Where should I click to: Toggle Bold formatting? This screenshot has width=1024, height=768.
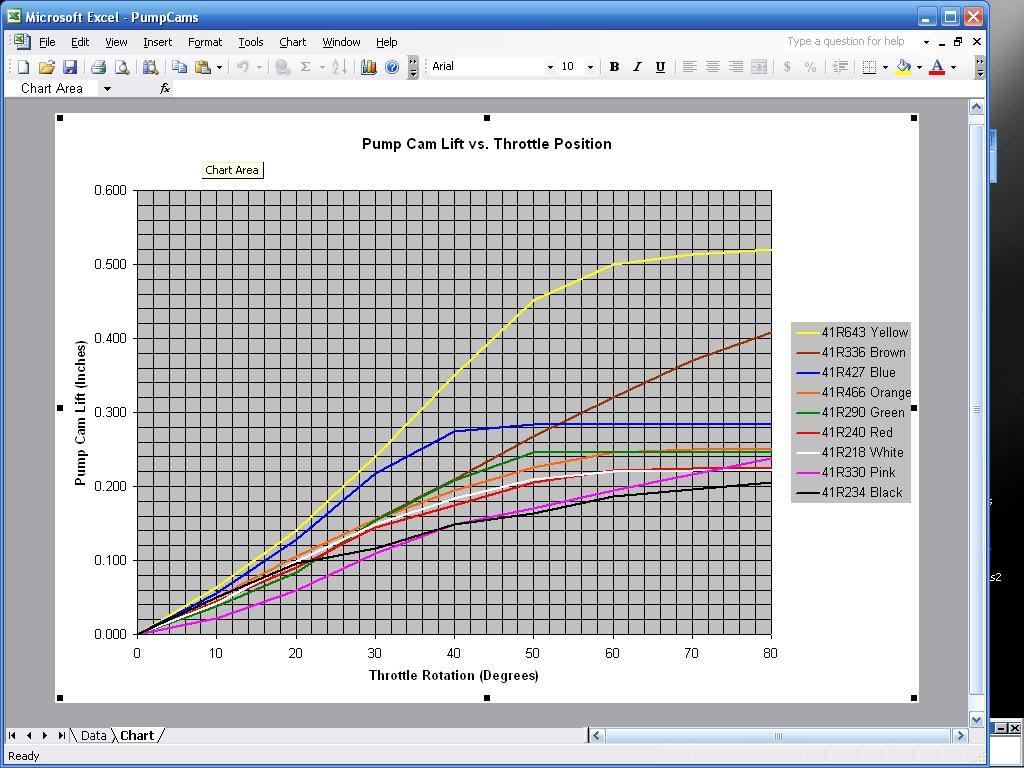pos(614,67)
